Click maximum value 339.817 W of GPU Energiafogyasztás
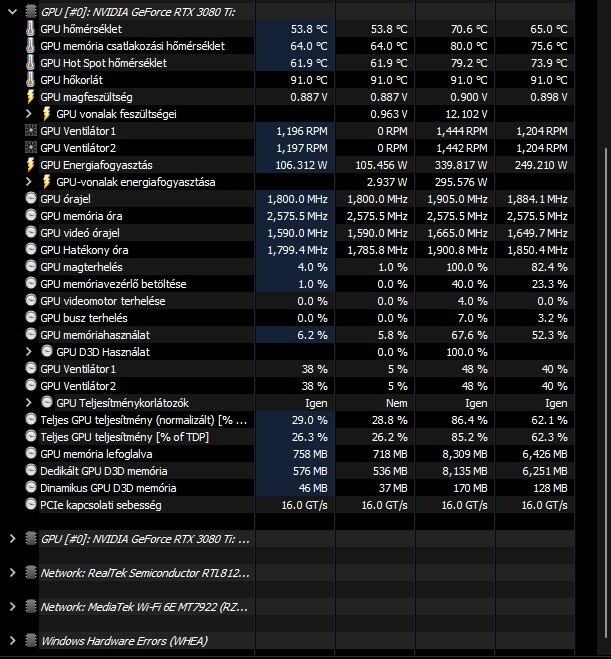Screen dimensions: 611x659 pos(461,165)
